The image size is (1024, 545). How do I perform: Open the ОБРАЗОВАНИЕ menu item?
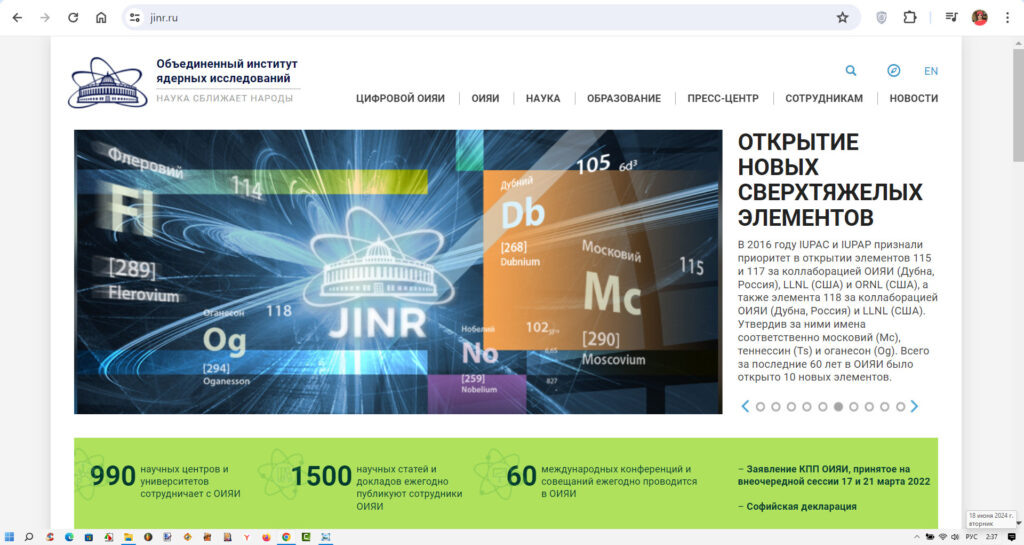coord(624,99)
